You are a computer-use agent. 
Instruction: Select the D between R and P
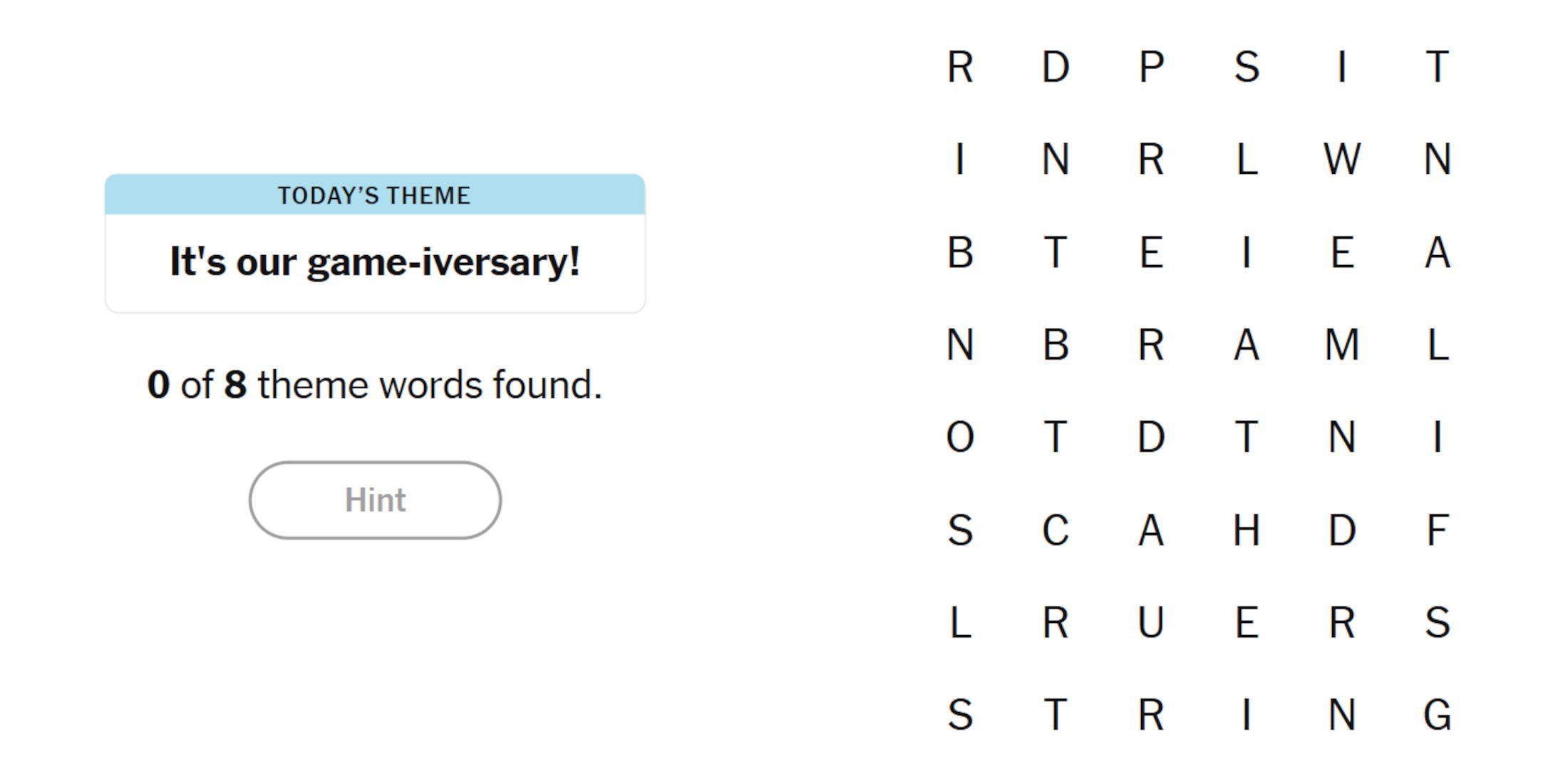1056,67
